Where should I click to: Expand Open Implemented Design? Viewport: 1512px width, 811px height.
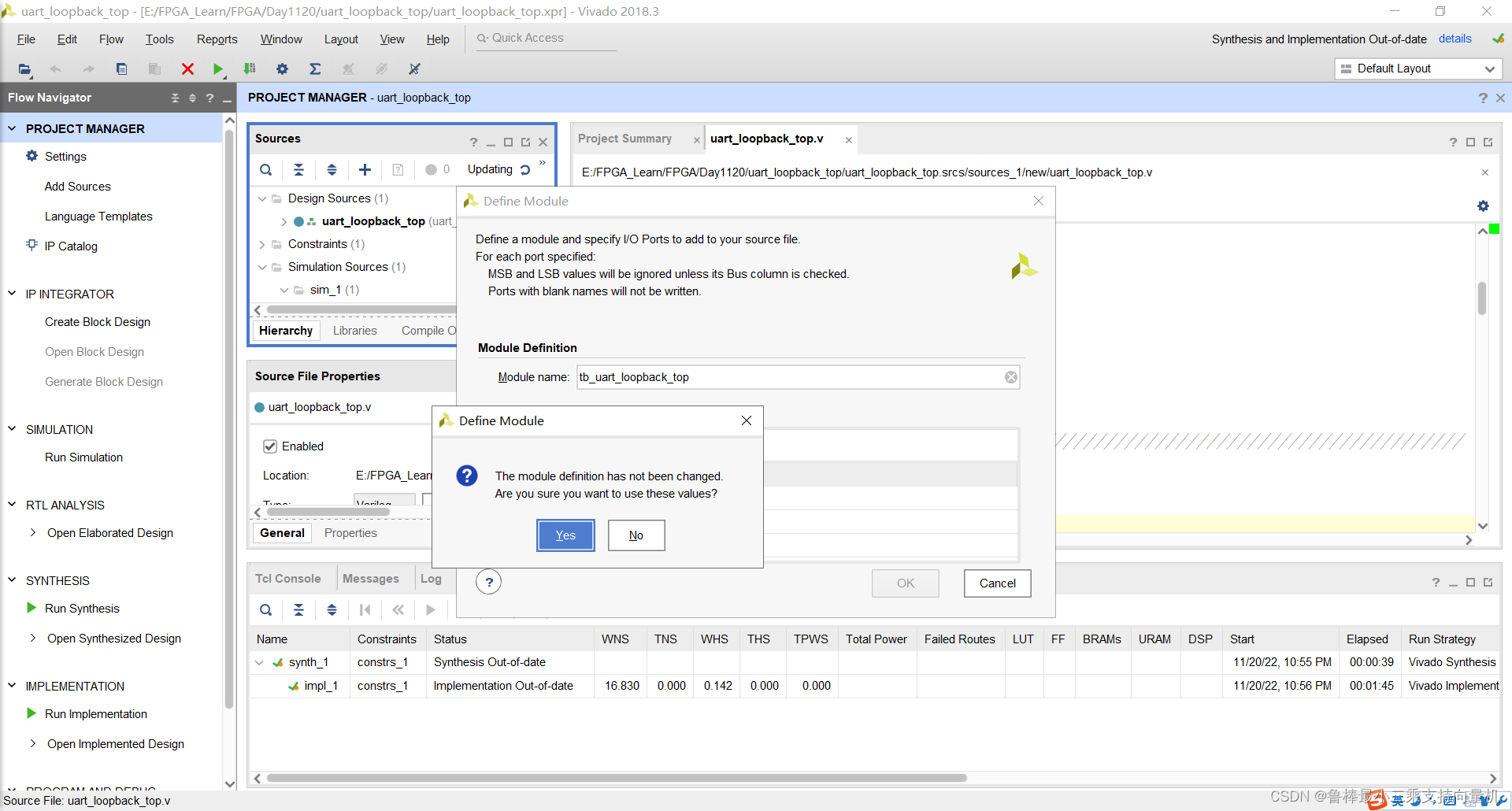32,744
